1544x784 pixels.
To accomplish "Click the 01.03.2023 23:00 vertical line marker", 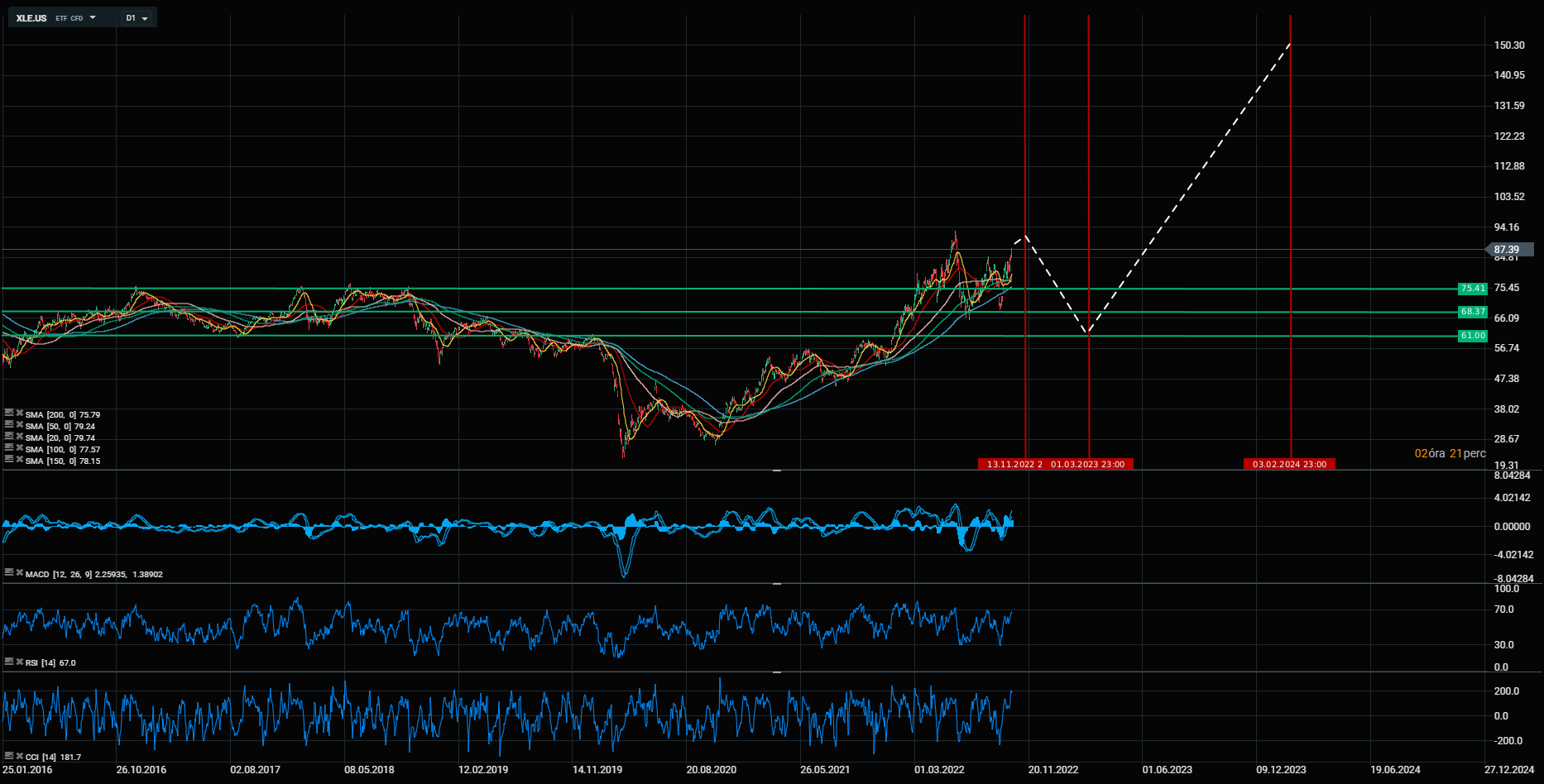I will point(1088,464).
